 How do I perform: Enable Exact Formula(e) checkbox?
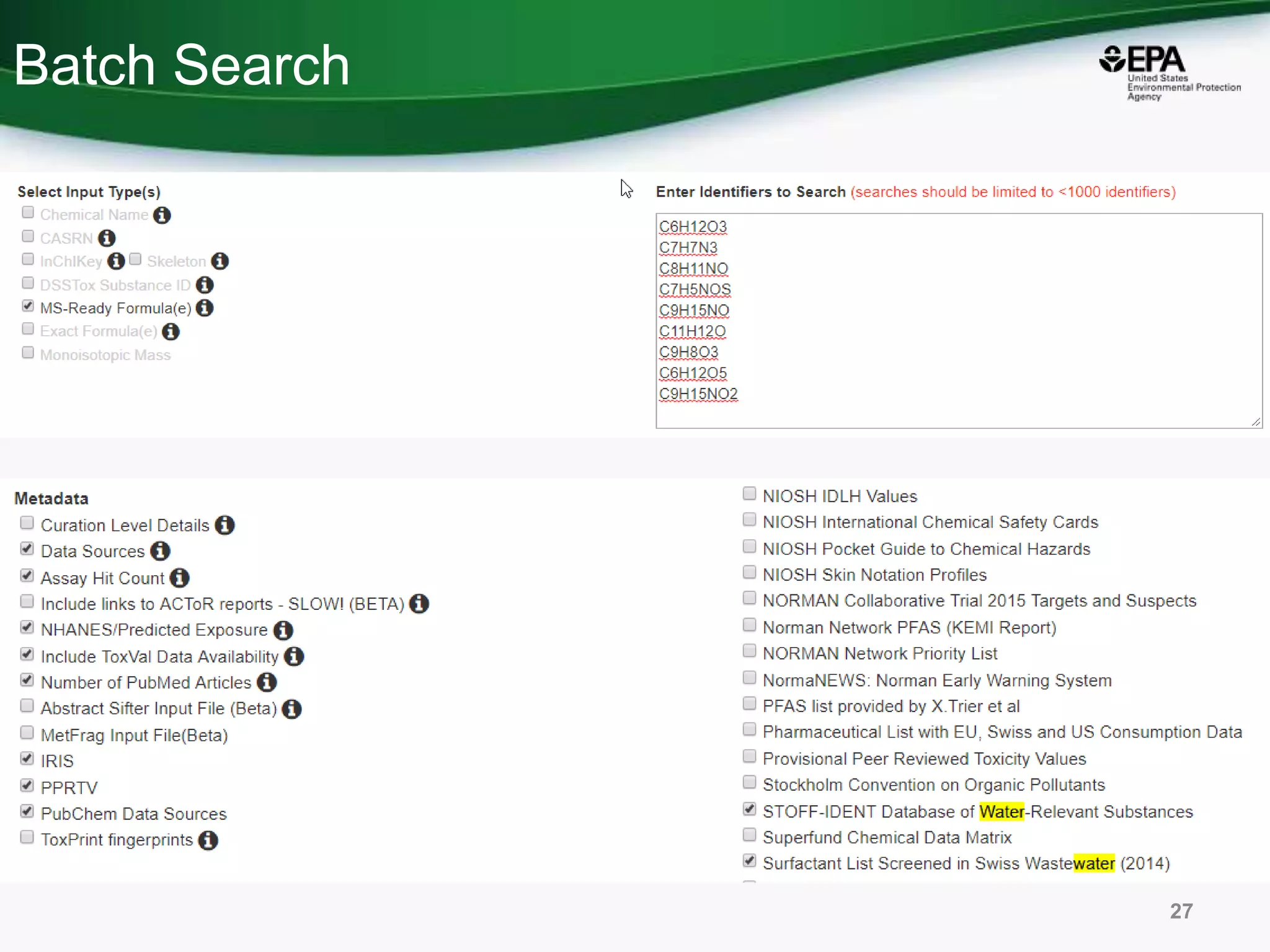tap(28, 329)
